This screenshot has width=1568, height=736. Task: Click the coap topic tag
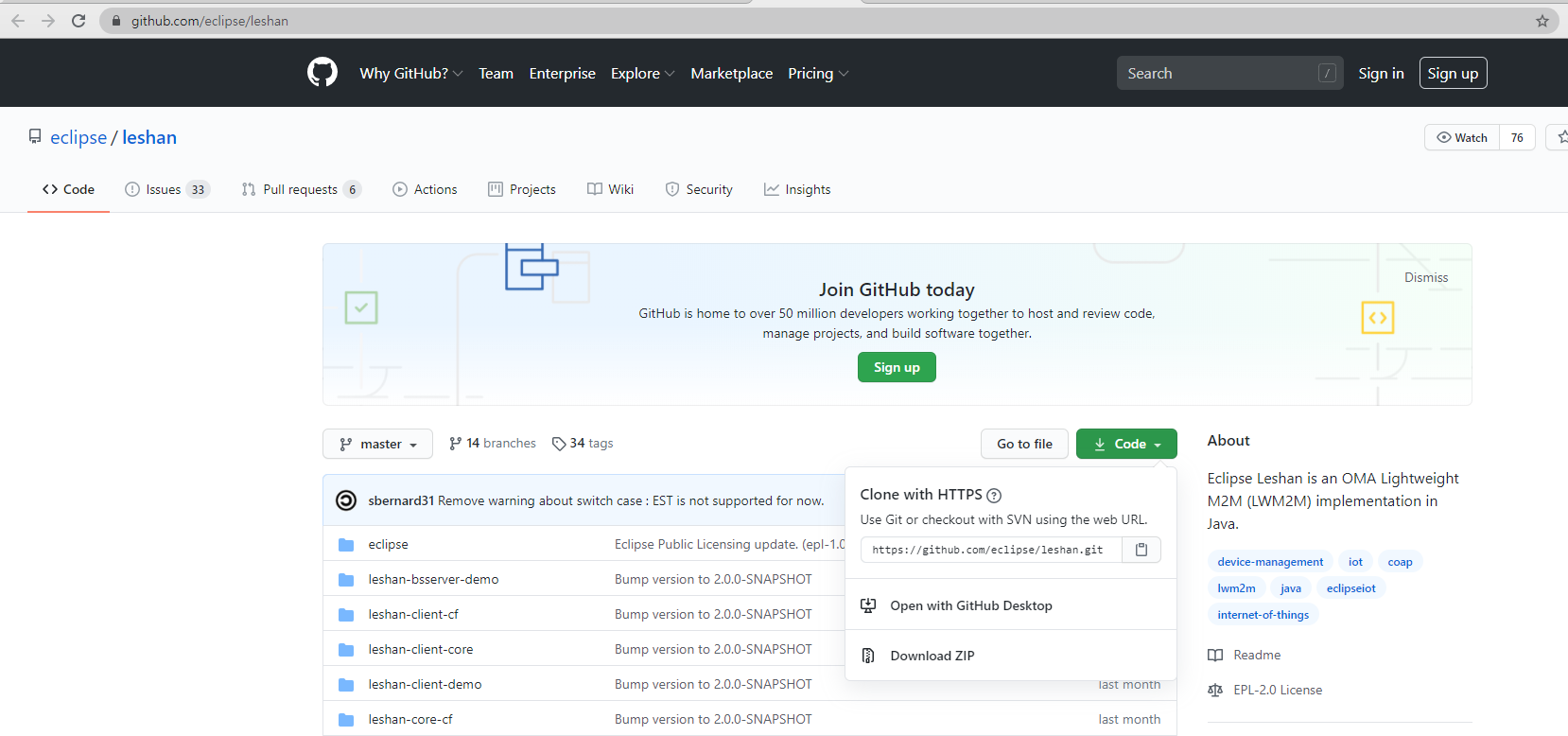coord(1400,562)
